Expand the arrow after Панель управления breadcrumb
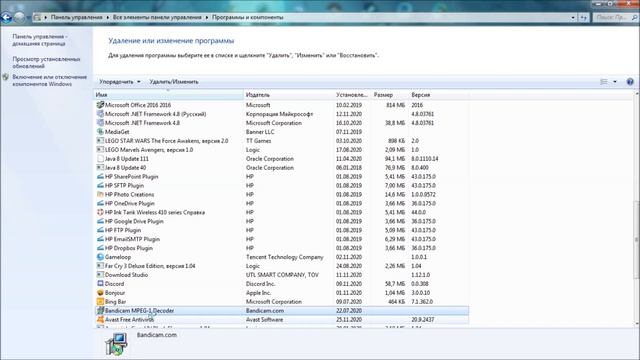 tap(108, 18)
